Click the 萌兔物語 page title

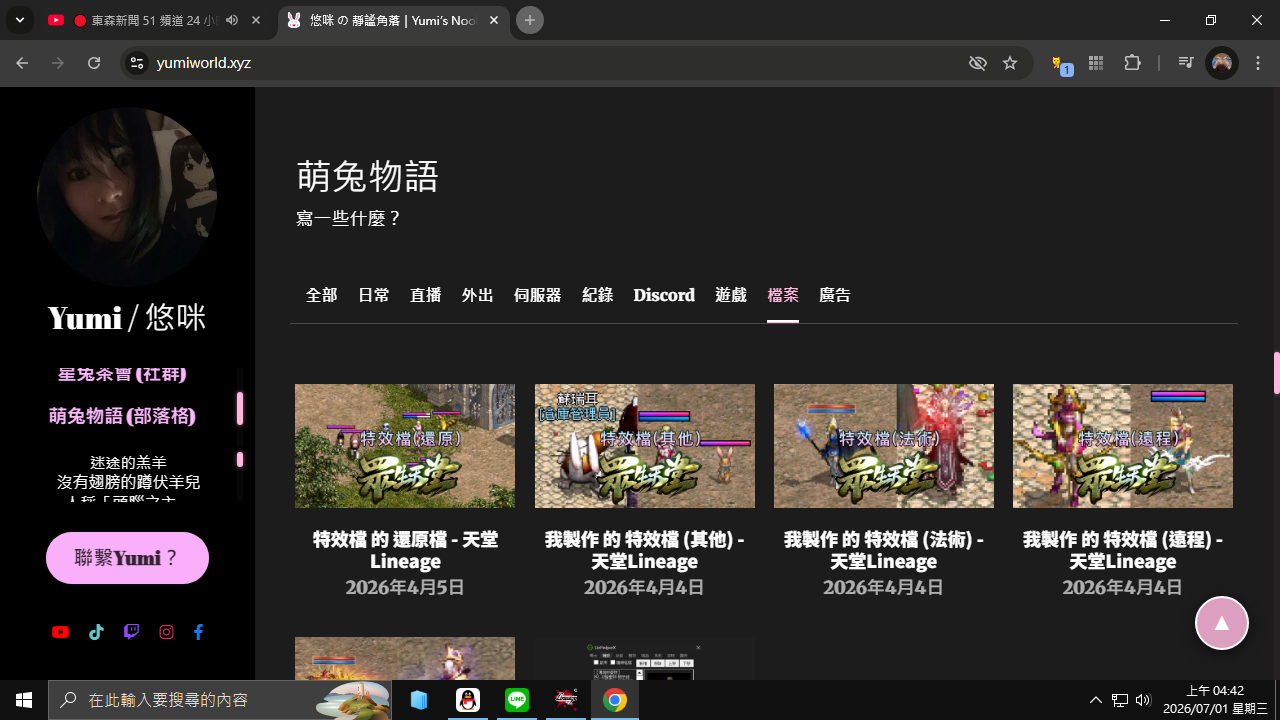[368, 176]
